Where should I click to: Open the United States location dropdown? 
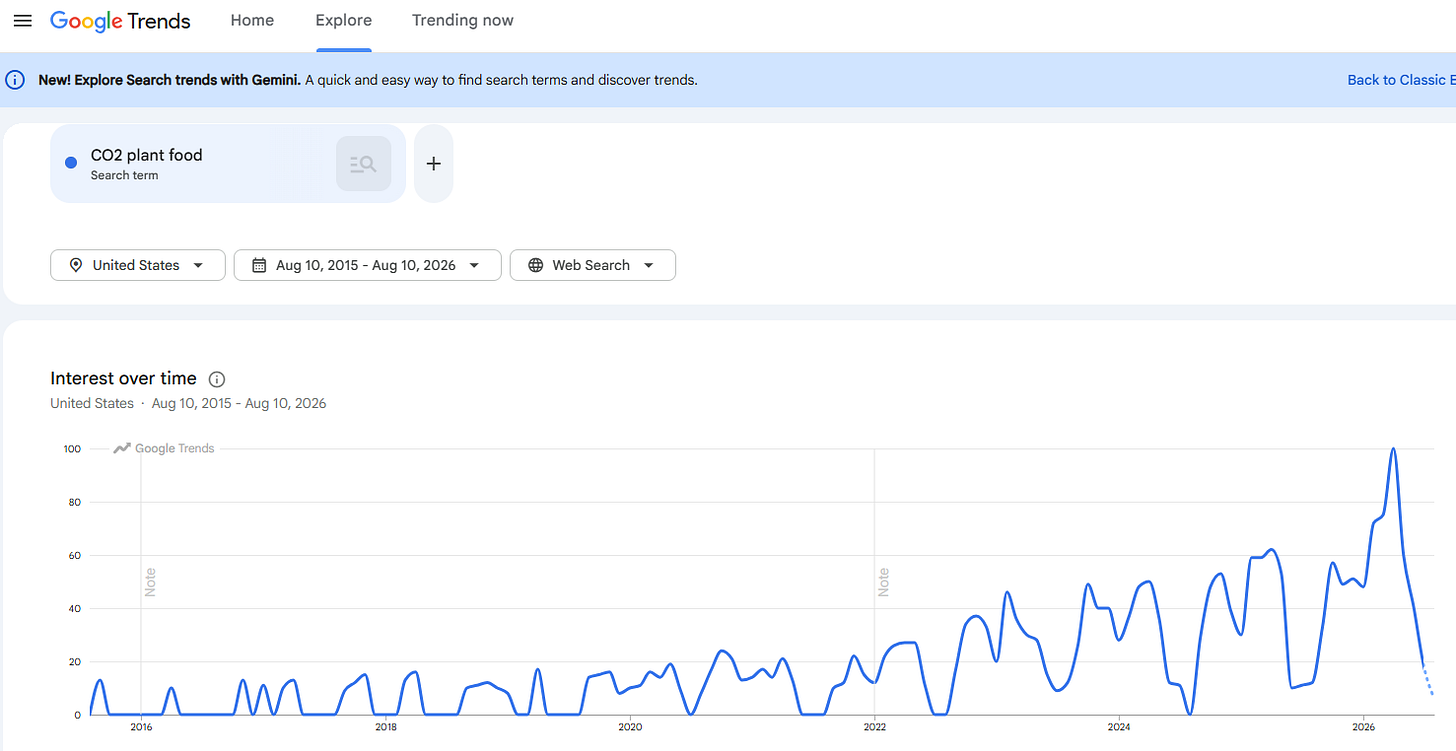[x=138, y=265]
